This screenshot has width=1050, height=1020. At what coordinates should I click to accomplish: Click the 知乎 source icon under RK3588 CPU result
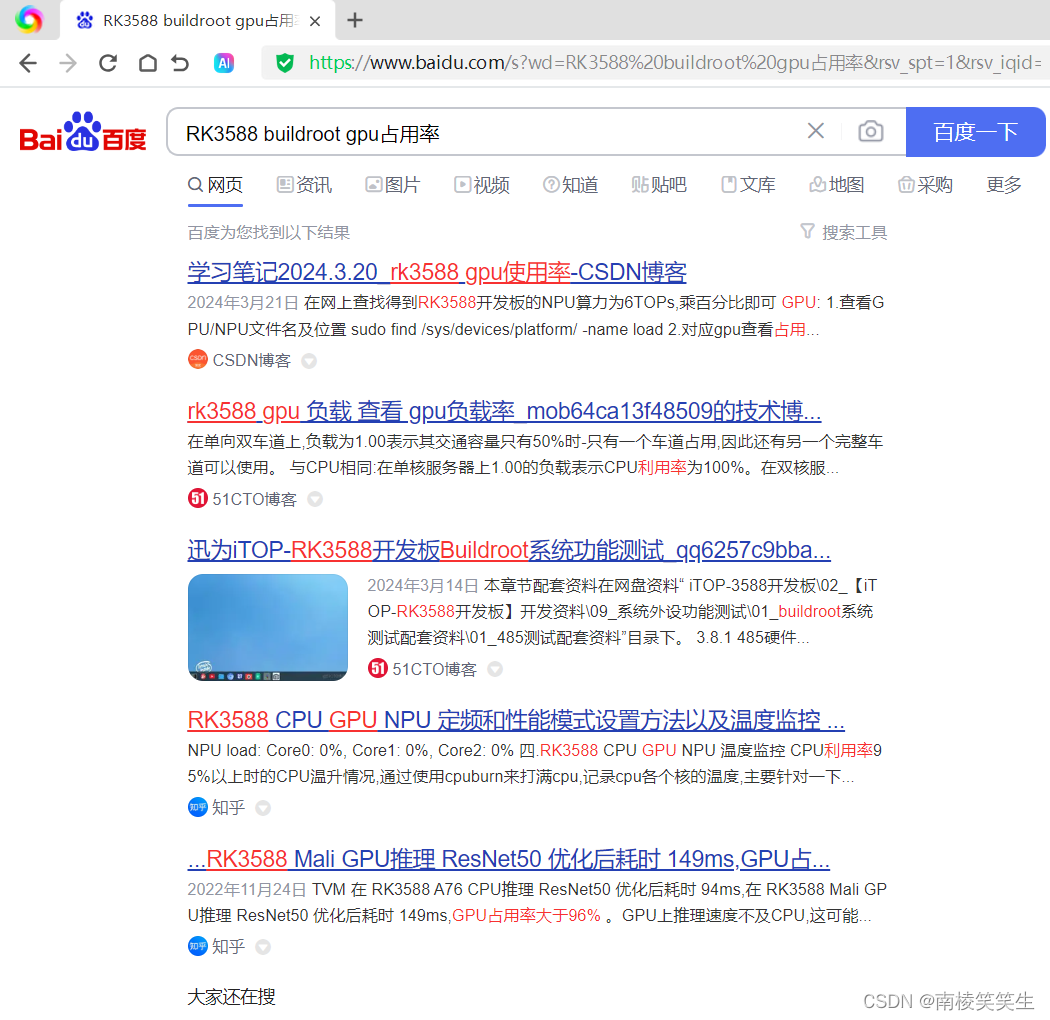[197, 807]
